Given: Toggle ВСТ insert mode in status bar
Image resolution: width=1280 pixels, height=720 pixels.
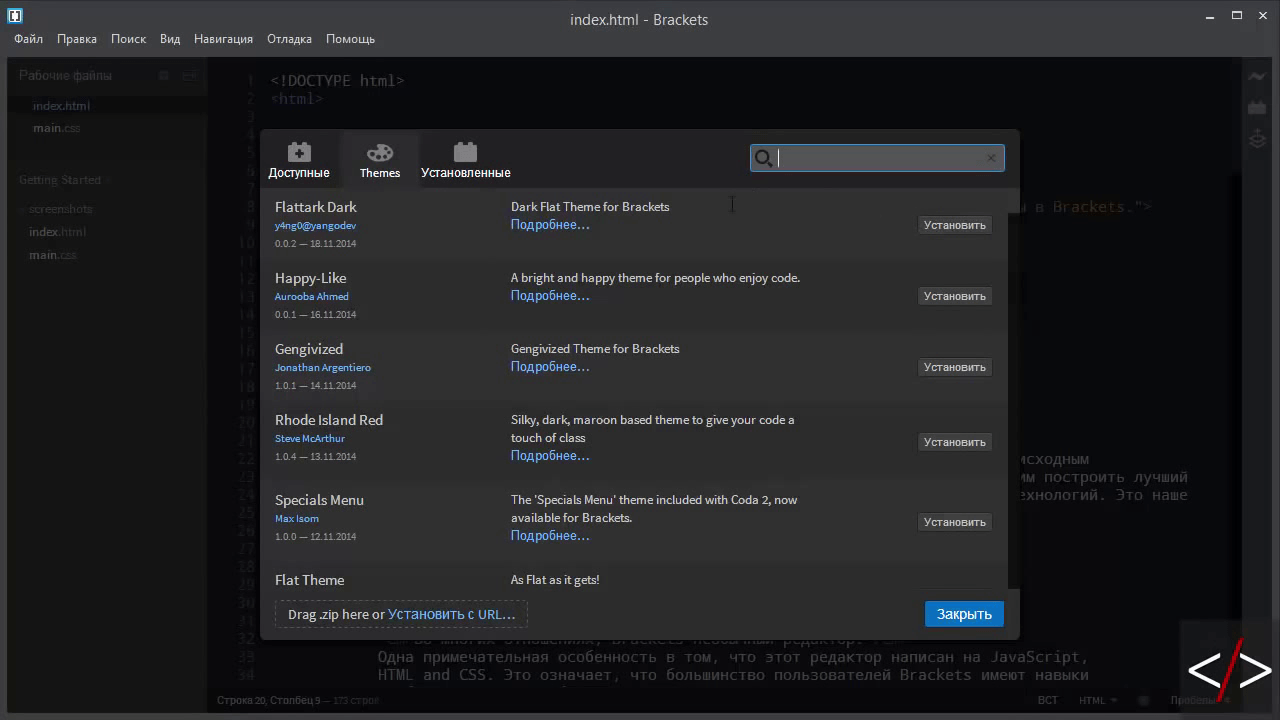Looking at the screenshot, I should (1047, 700).
